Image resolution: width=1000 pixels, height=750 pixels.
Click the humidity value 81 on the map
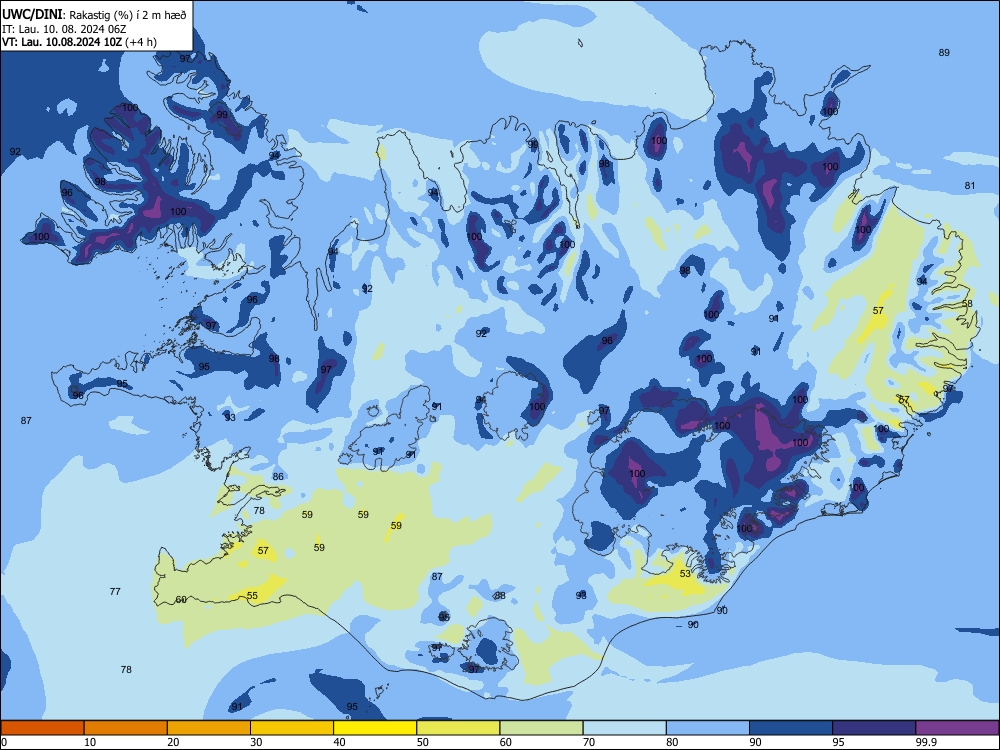point(969,186)
